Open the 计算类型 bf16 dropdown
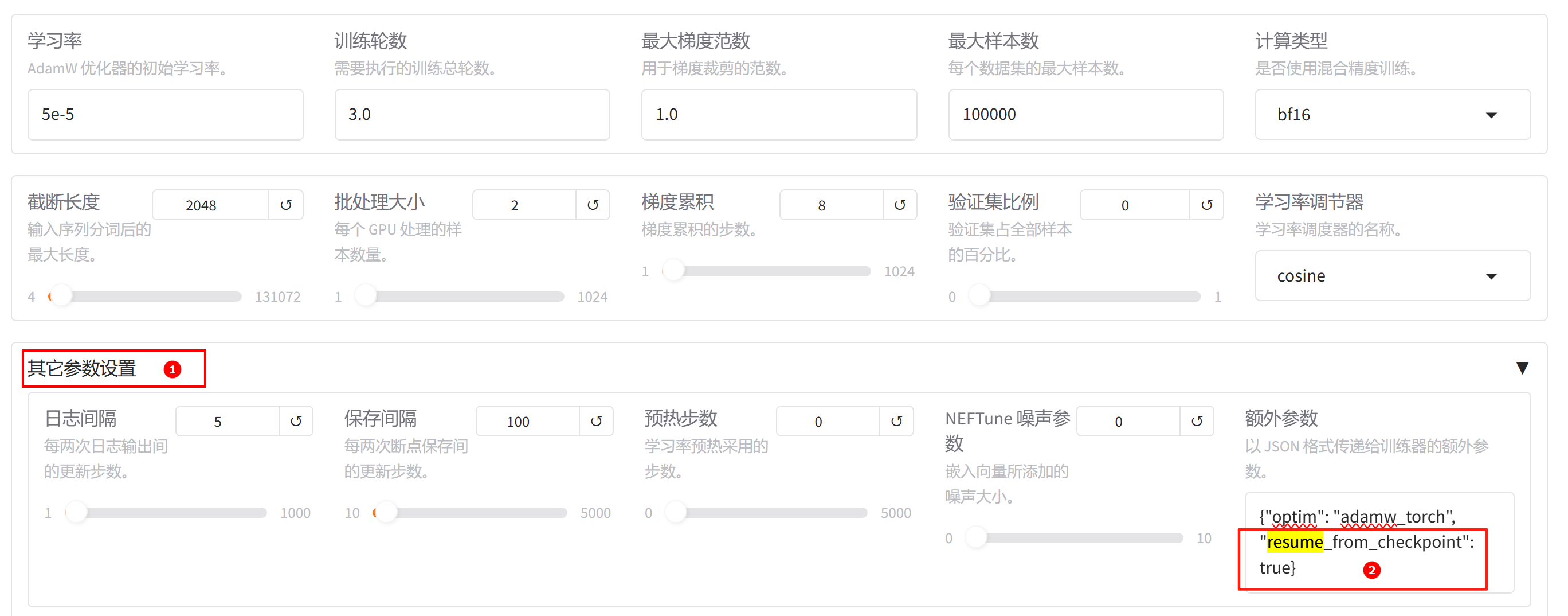The image size is (1568, 616). tap(1391, 115)
